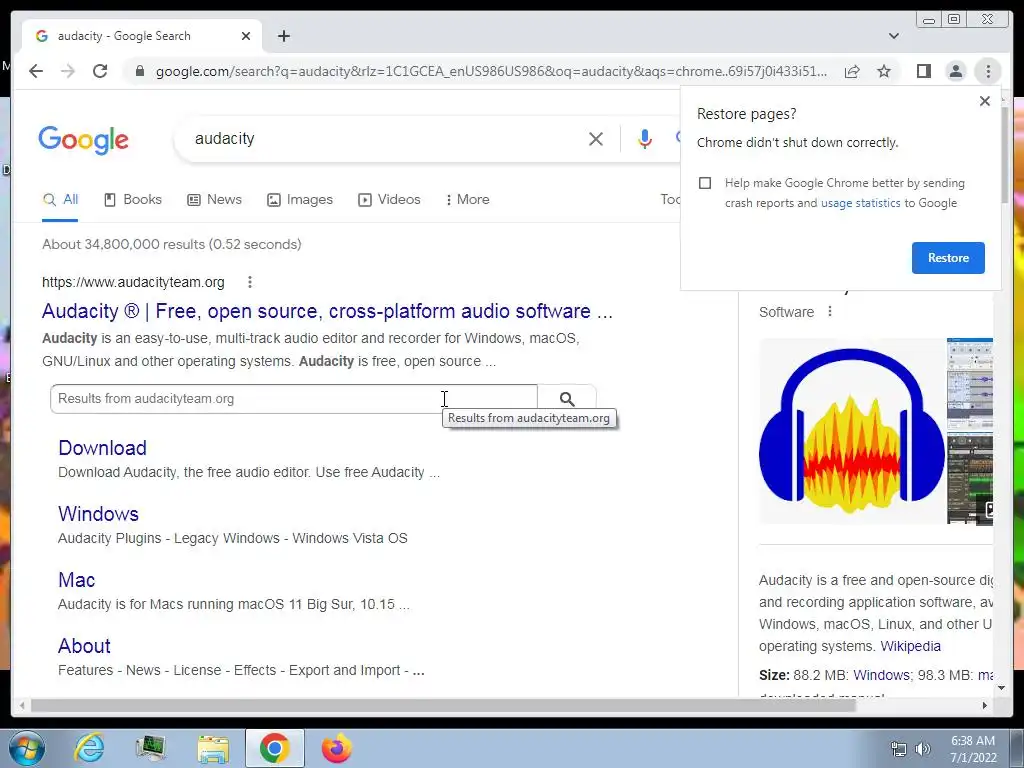Expand the More search options
The image size is (1024, 768).
click(468, 200)
